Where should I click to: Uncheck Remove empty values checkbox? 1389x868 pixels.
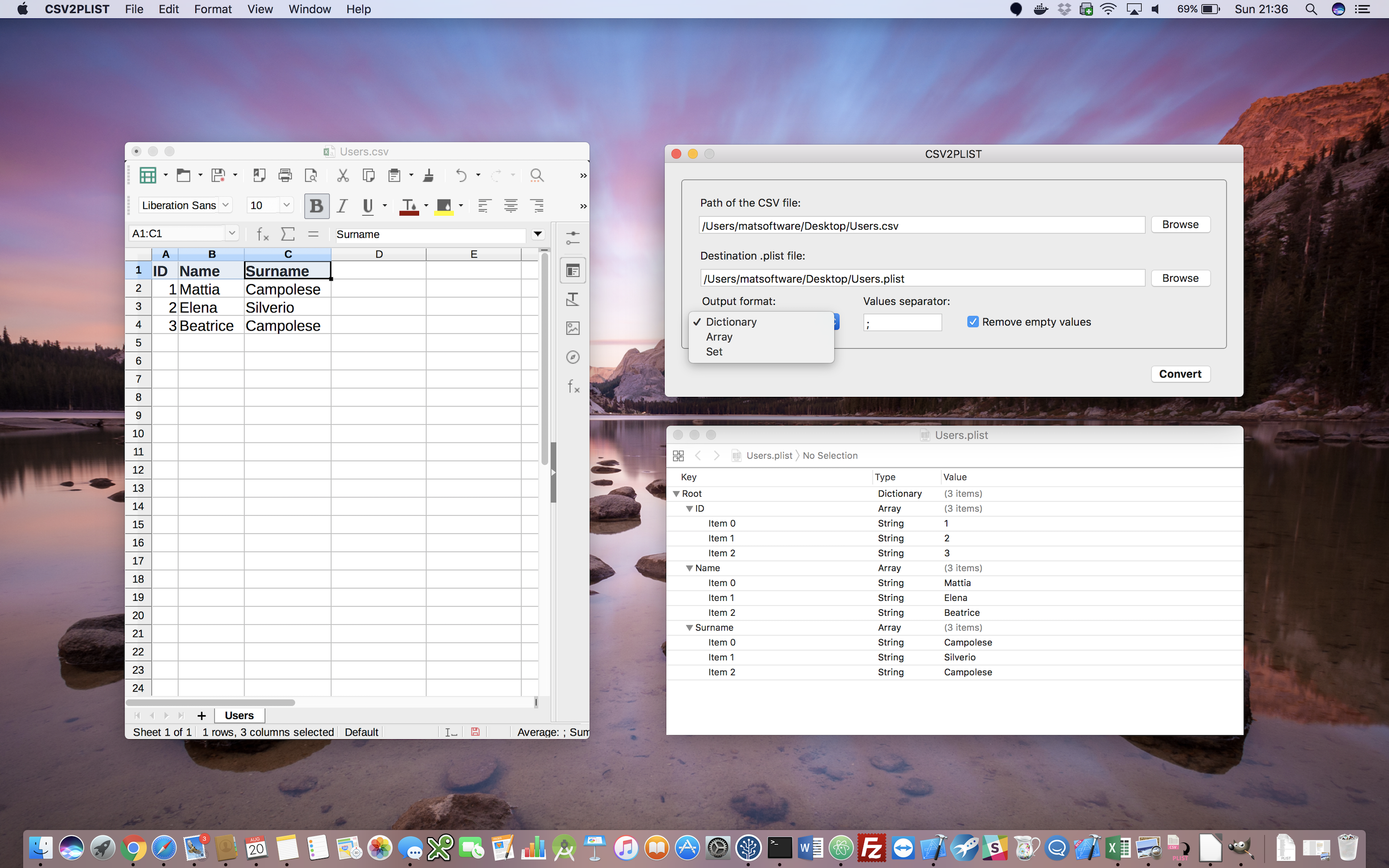coord(972,322)
